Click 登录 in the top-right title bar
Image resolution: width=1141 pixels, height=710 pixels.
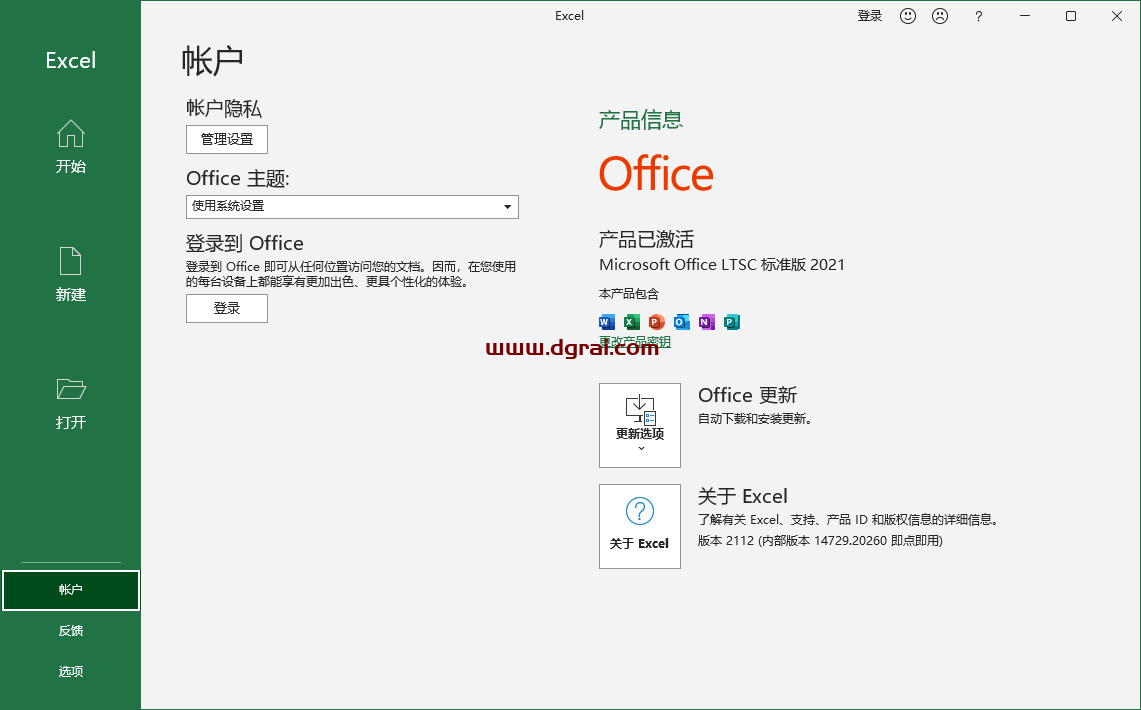click(869, 15)
